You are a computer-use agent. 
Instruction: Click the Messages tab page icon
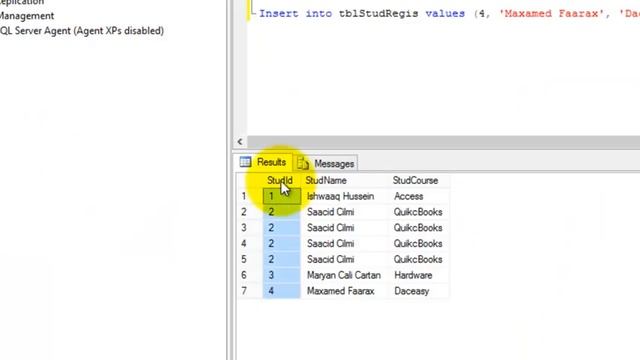303,164
